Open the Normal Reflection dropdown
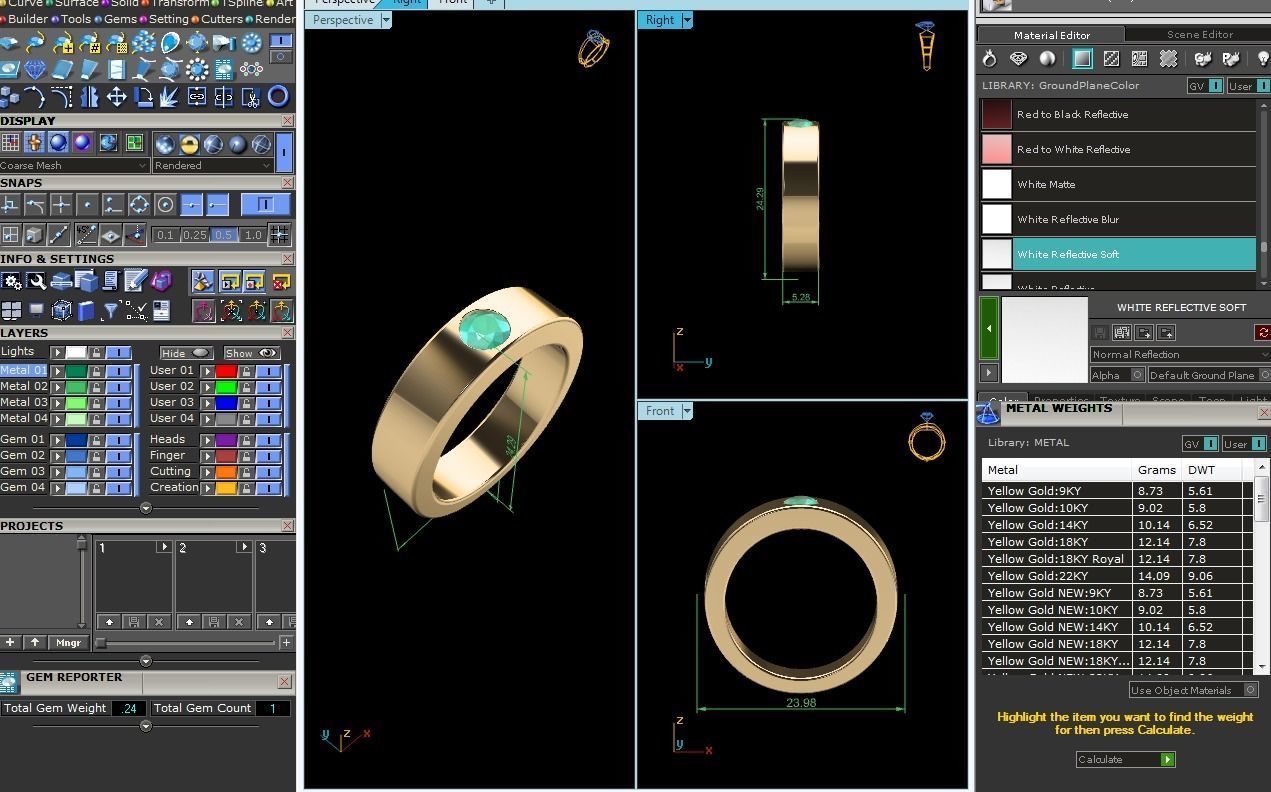 click(x=1180, y=354)
